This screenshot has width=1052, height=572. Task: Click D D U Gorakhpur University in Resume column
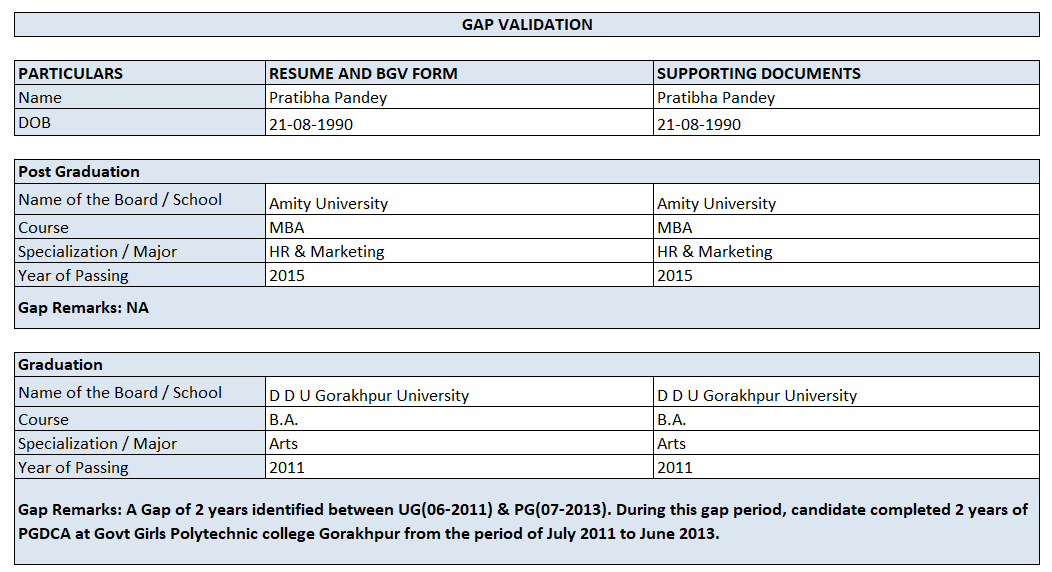click(369, 396)
